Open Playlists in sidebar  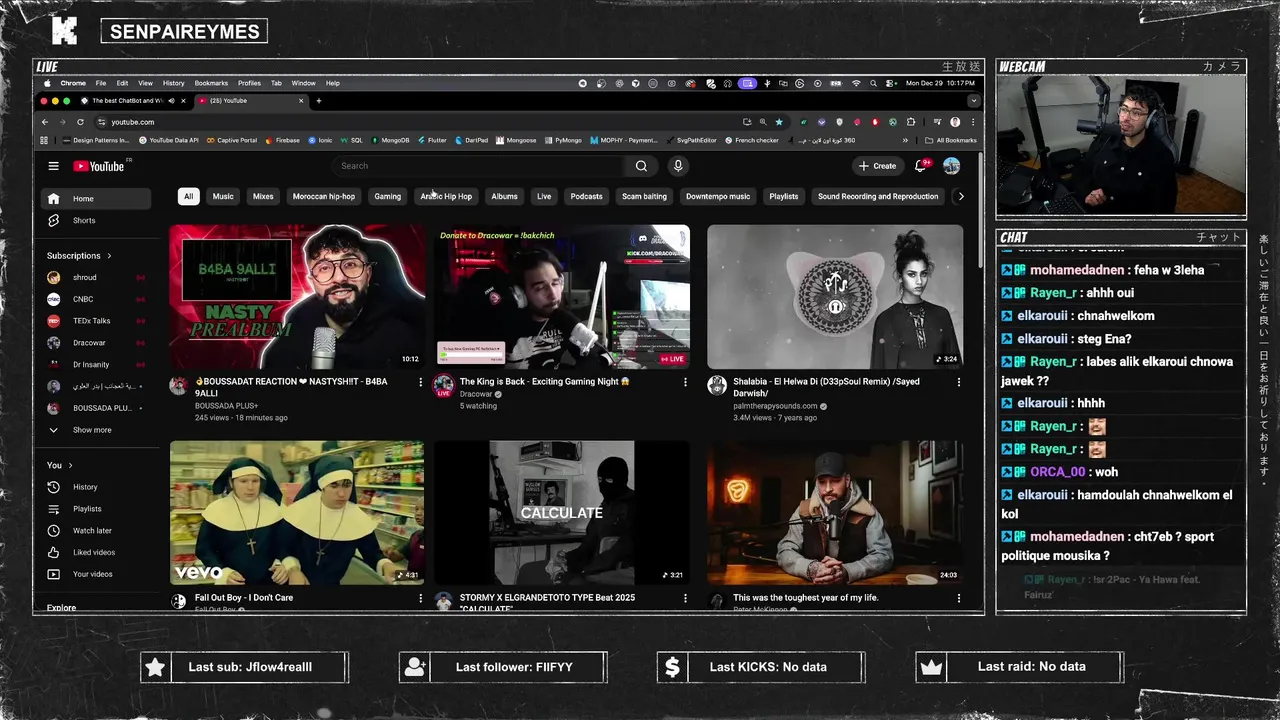(97, 508)
